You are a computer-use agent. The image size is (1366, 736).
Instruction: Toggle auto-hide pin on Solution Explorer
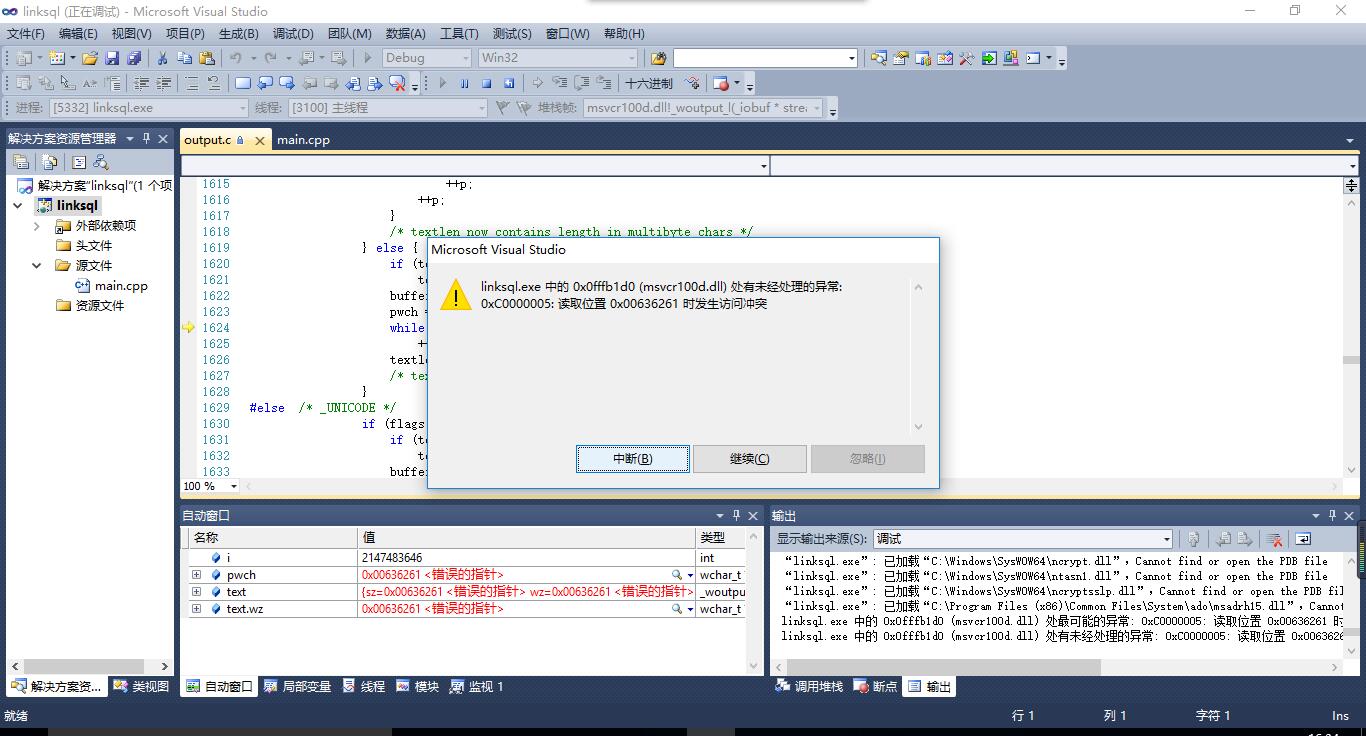pyautogui.click(x=146, y=138)
